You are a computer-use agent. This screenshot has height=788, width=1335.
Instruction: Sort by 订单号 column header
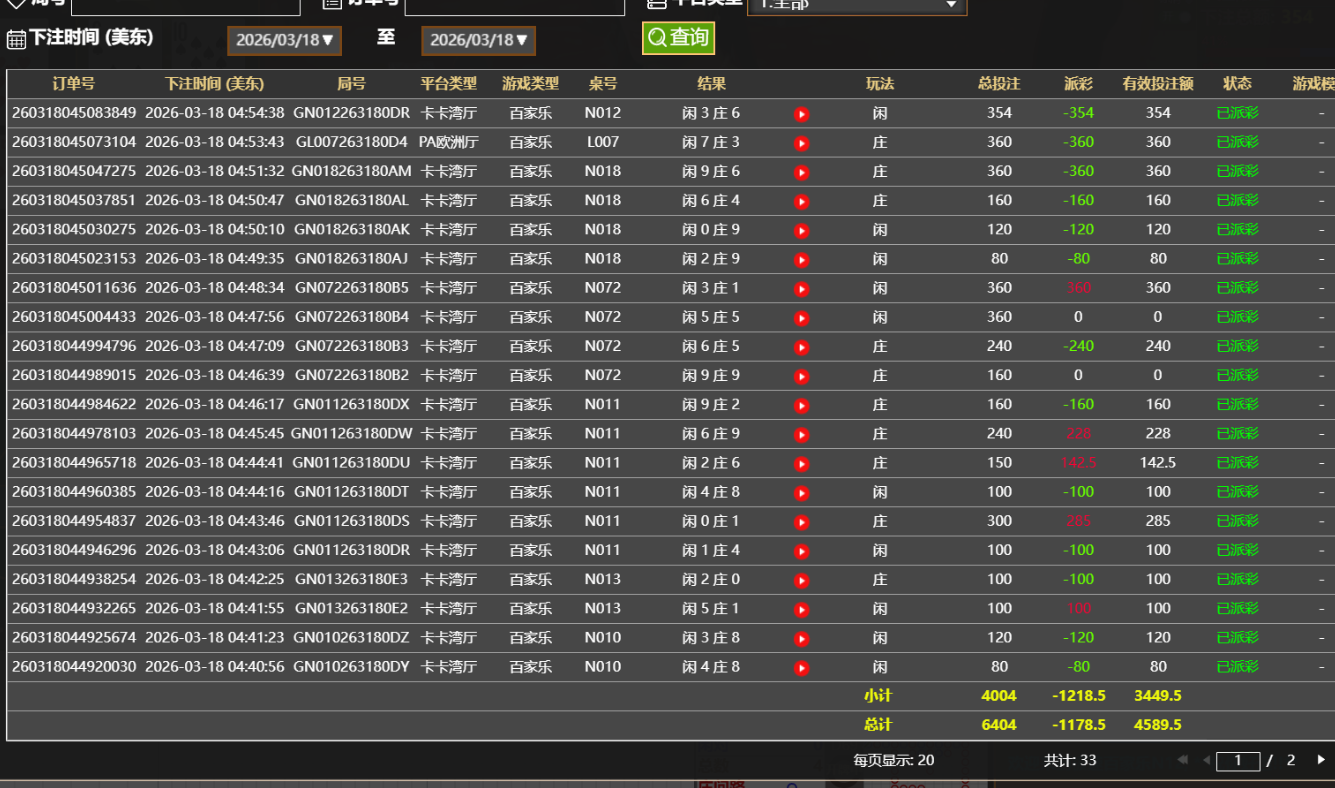tap(73, 84)
